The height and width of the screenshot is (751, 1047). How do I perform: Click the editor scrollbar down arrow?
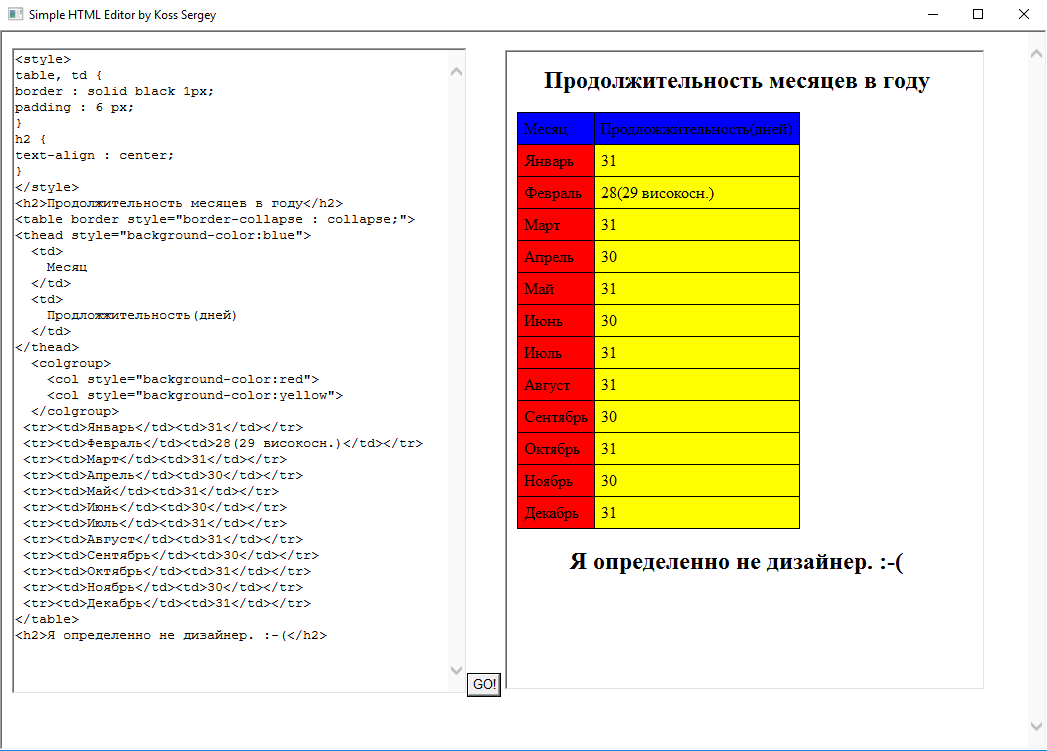(x=457, y=670)
